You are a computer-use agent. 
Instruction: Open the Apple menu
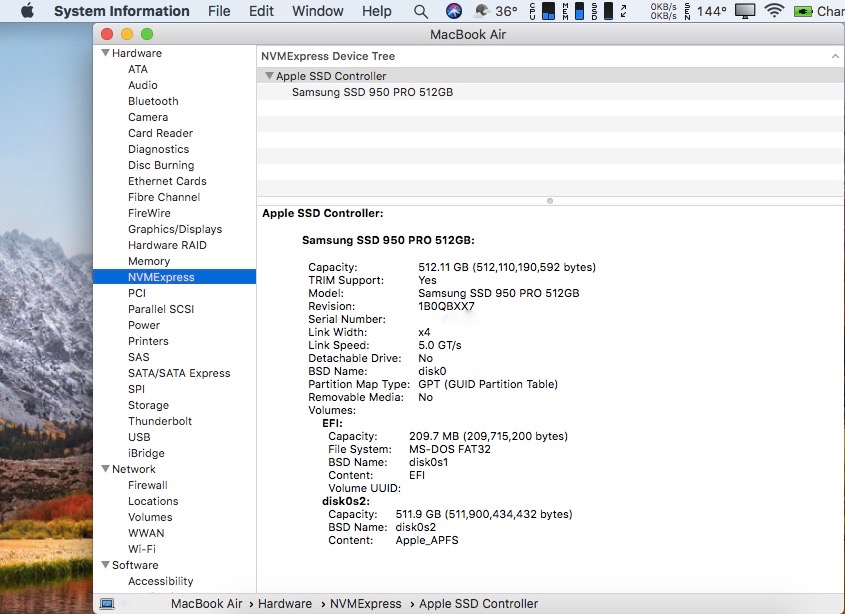pyautogui.click(x=27, y=11)
